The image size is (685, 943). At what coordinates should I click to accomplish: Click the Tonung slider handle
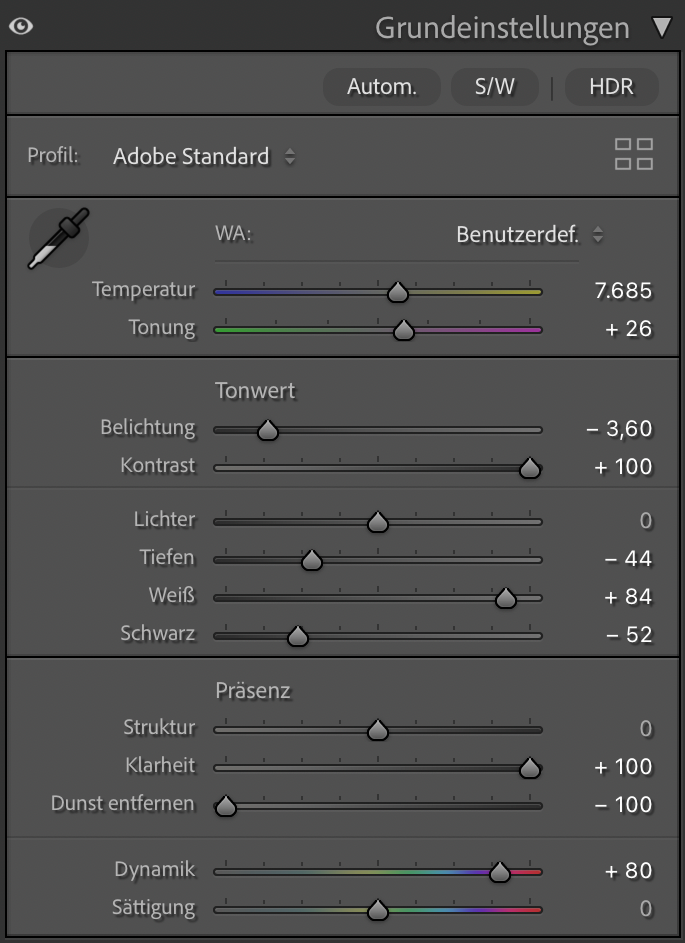[403, 330]
